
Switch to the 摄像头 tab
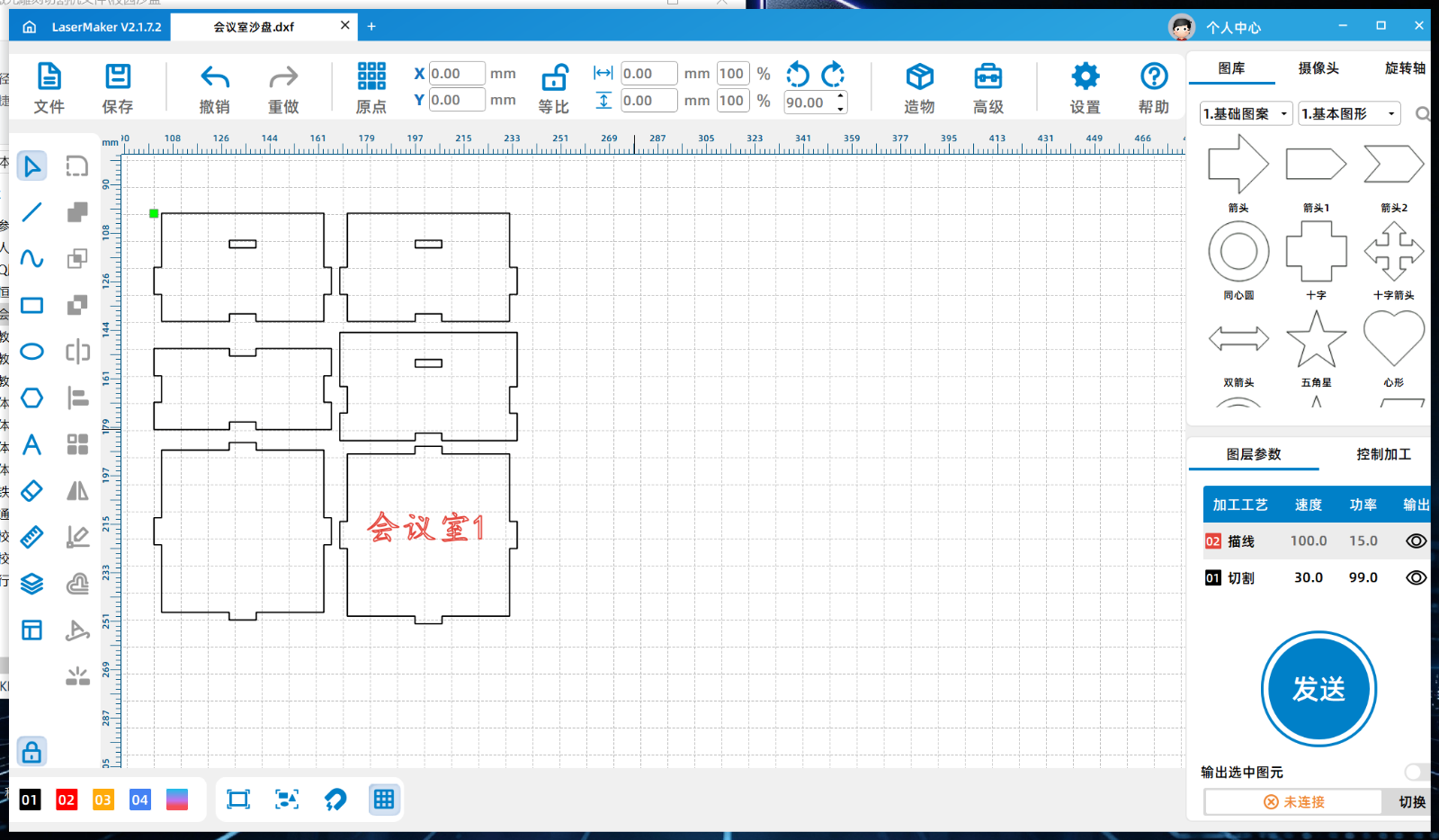[x=1318, y=68]
